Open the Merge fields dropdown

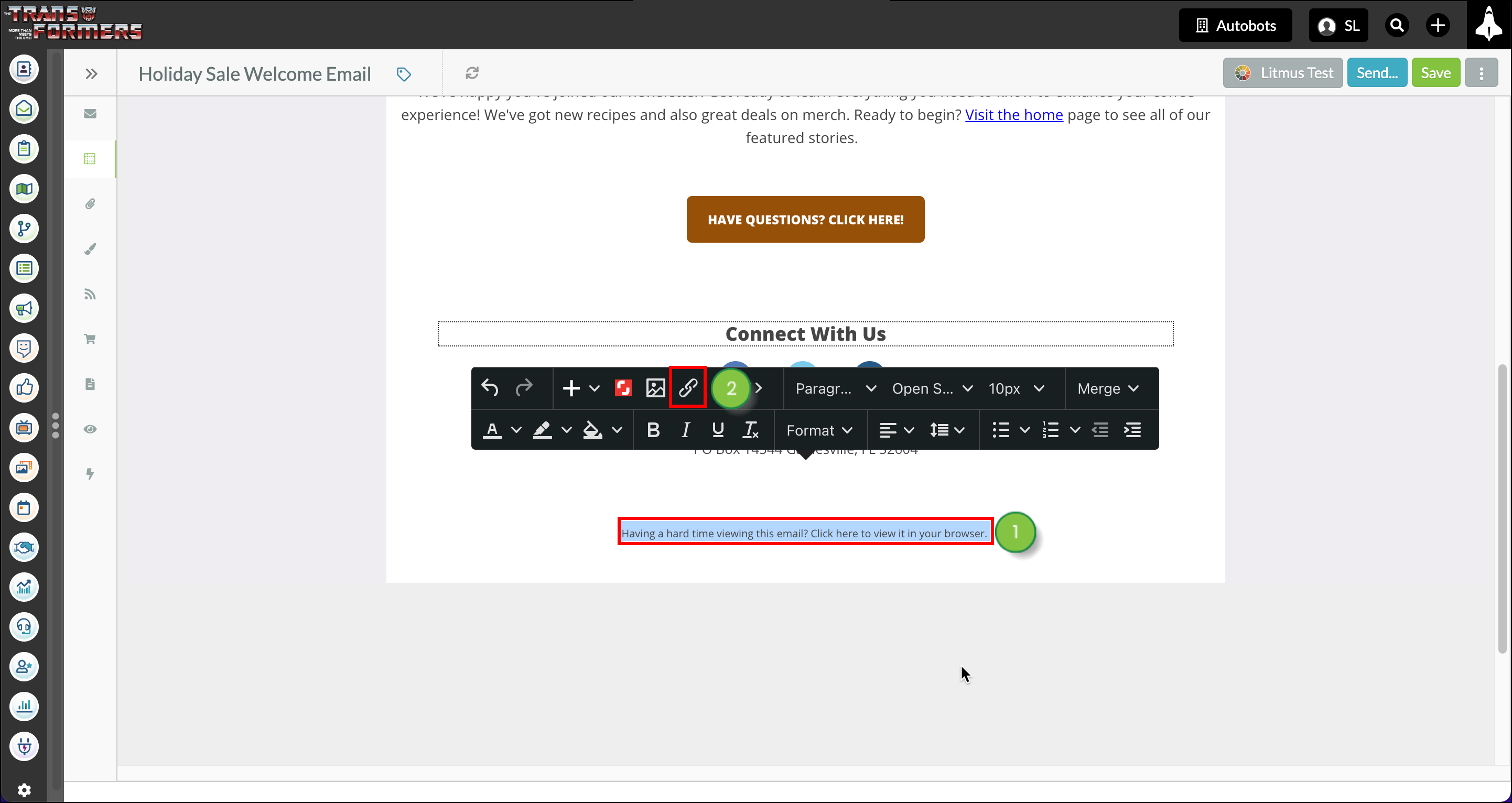click(1108, 388)
